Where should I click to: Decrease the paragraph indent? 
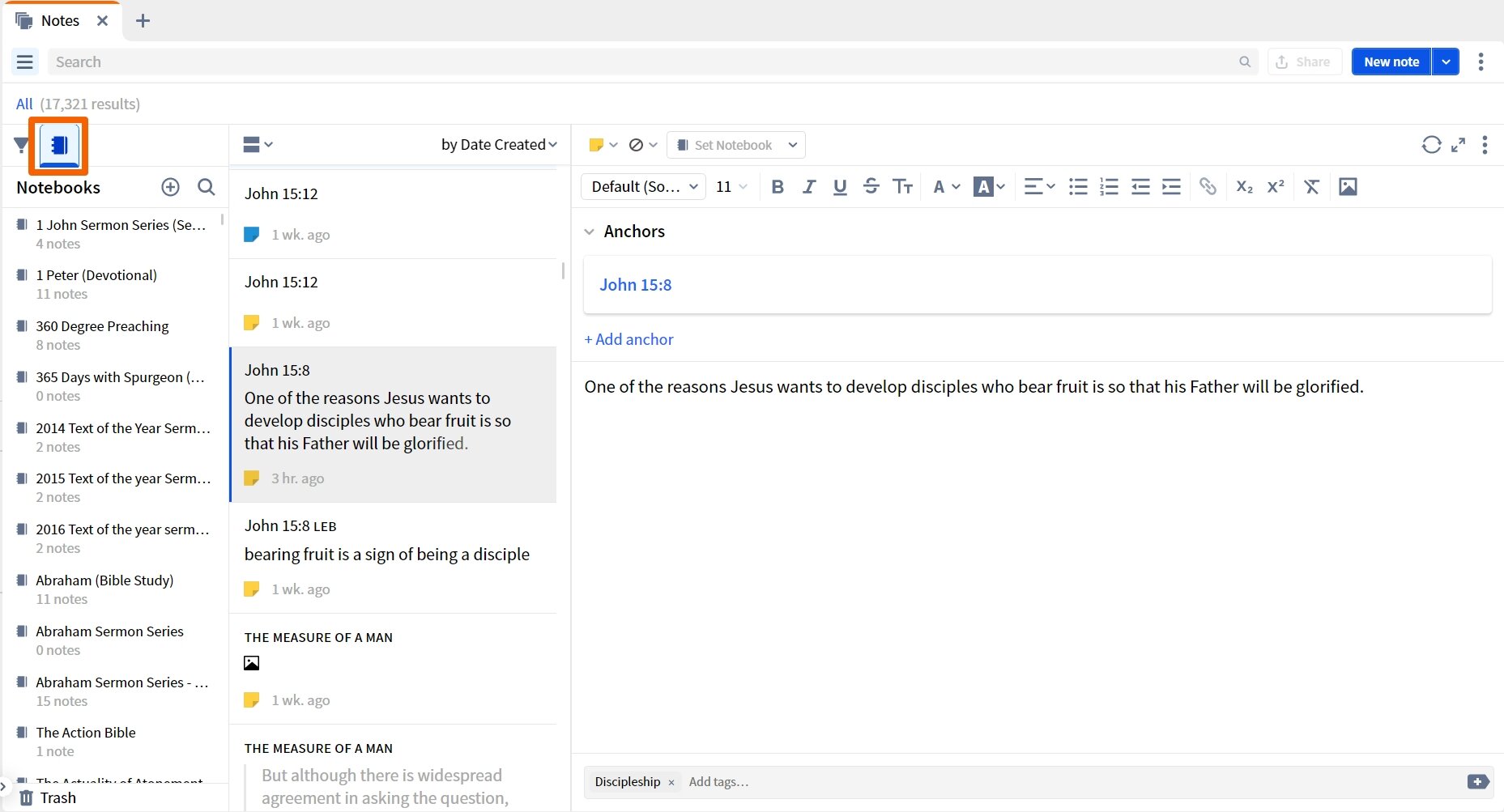pyautogui.click(x=1140, y=187)
